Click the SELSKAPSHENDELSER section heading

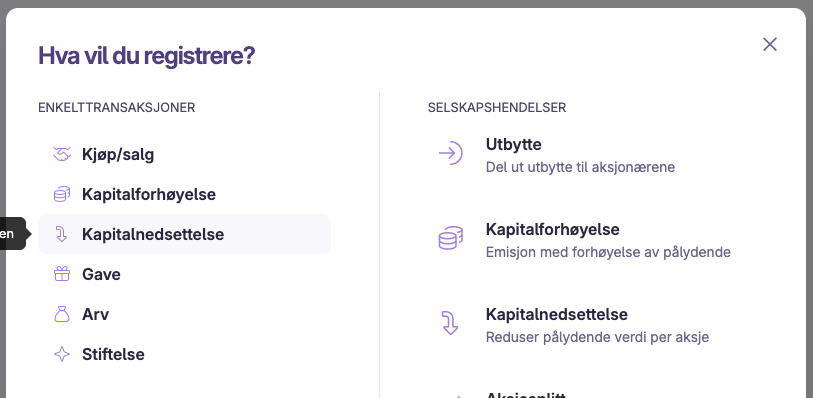tap(497, 108)
